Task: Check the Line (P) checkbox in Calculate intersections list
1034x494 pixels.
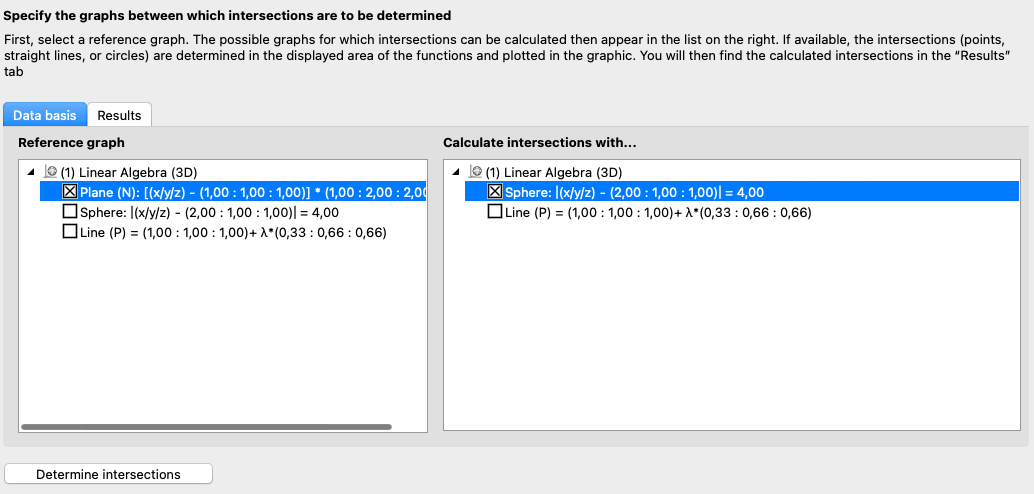Action: pyautogui.click(x=494, y=212)
